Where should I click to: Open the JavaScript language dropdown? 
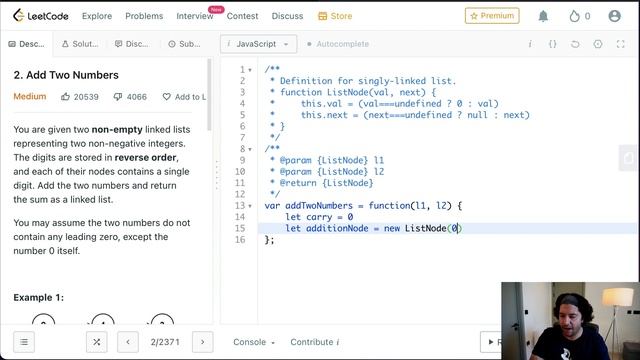258,44
